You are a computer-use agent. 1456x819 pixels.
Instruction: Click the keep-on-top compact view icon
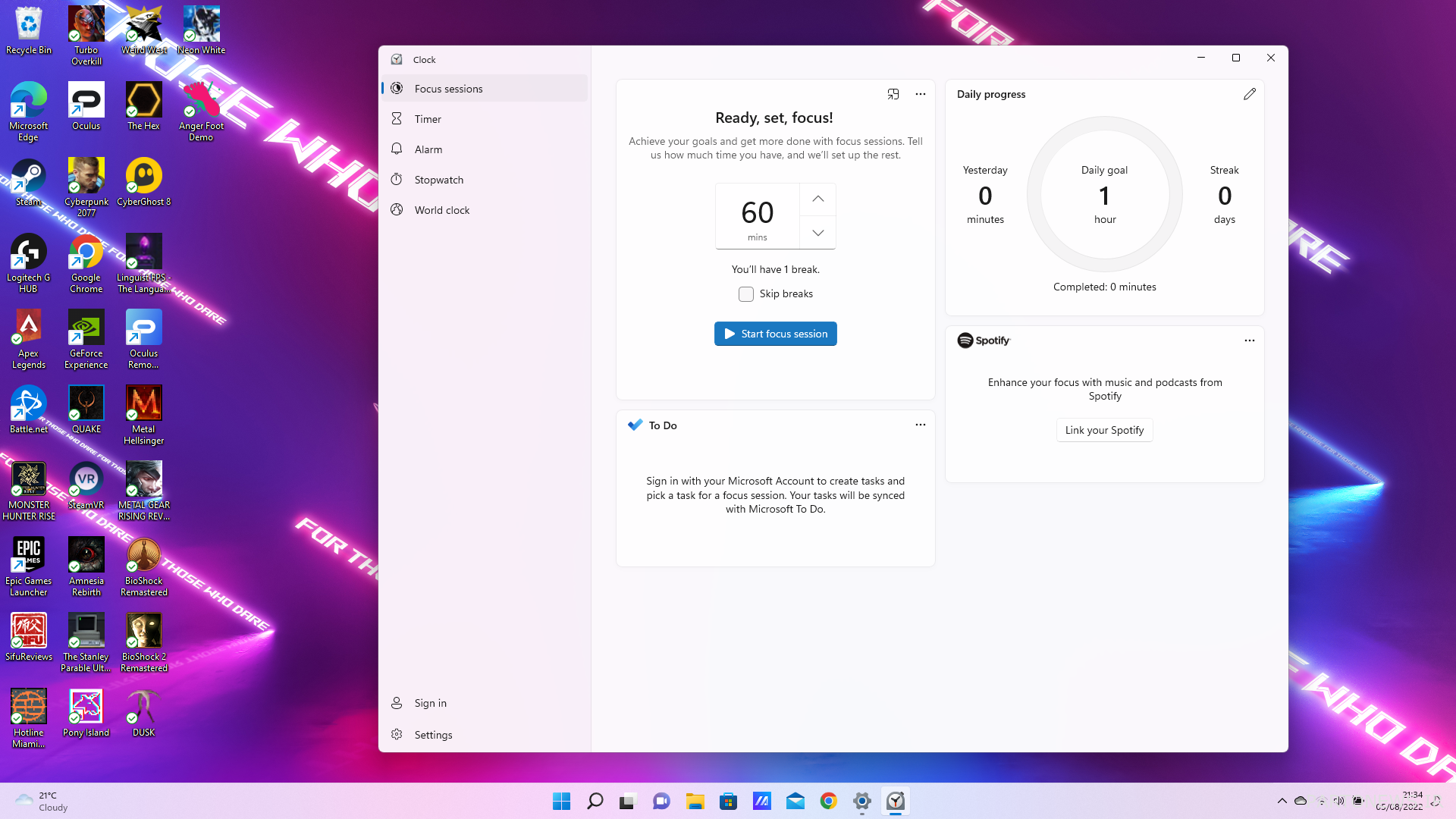893,94
